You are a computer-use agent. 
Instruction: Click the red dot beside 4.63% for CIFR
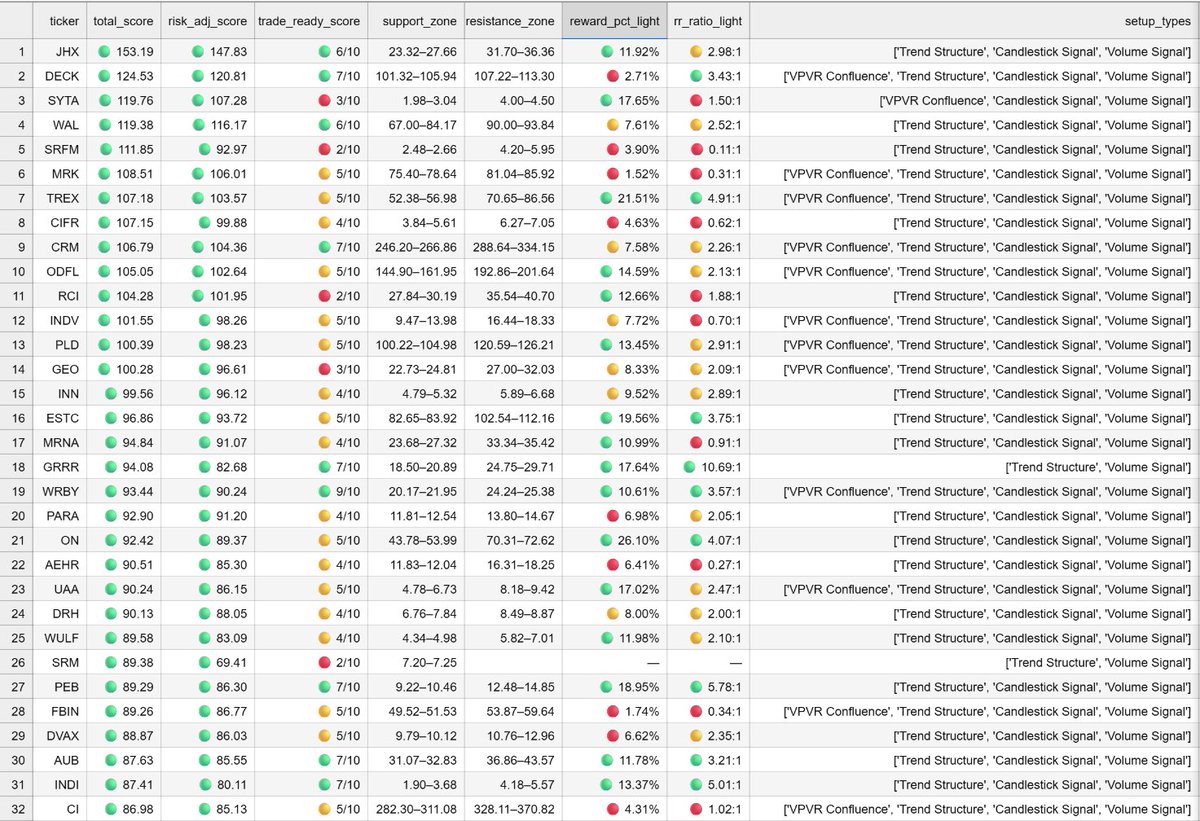[612, 223]
